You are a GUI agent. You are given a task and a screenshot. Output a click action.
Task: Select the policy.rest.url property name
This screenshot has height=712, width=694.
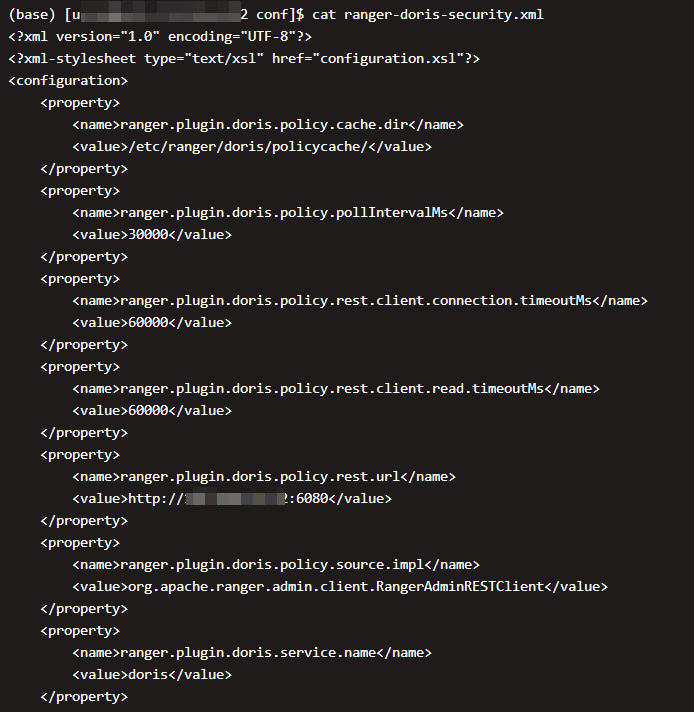pos(264,477)
